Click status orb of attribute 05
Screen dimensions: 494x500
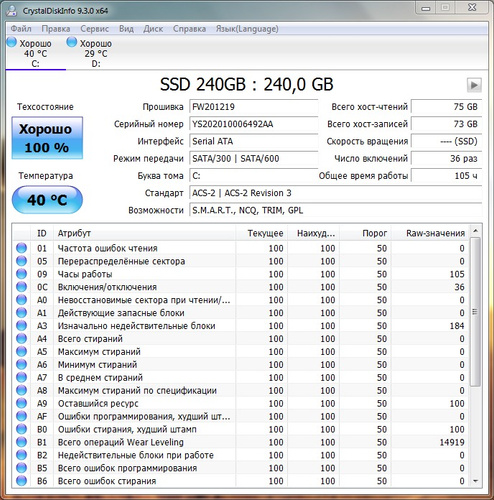22,261
